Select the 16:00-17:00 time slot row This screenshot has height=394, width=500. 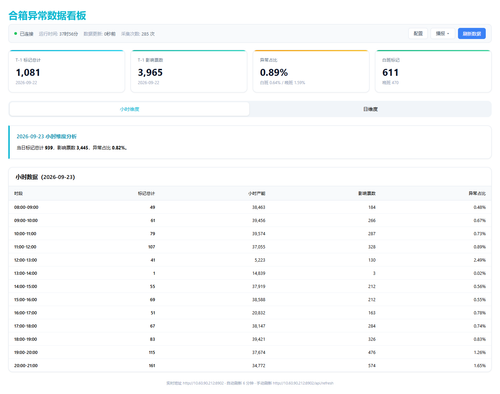tap(250, 313)
